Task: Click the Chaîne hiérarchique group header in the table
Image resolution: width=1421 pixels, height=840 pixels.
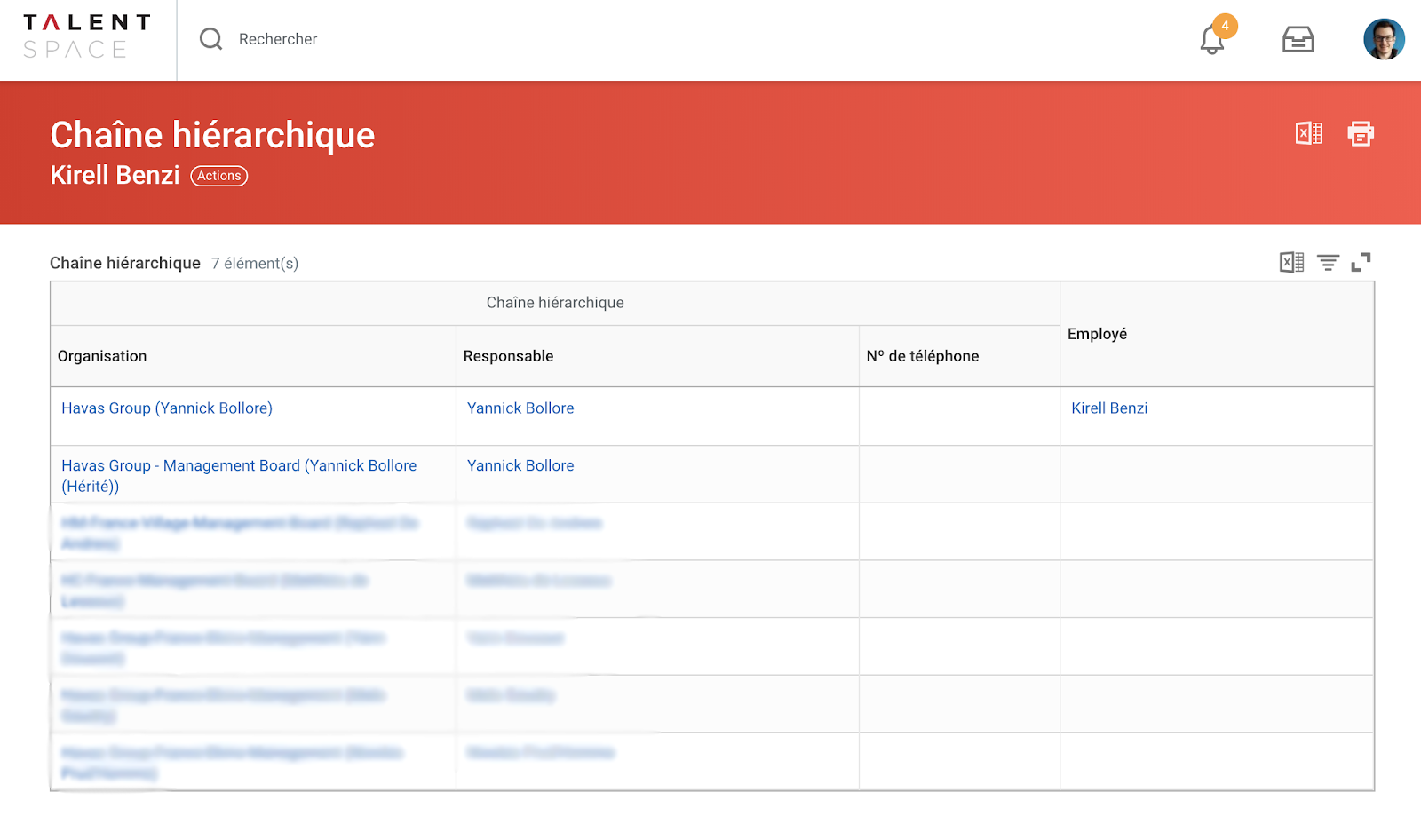Action: pyautogui.click(x=555, y=303)
